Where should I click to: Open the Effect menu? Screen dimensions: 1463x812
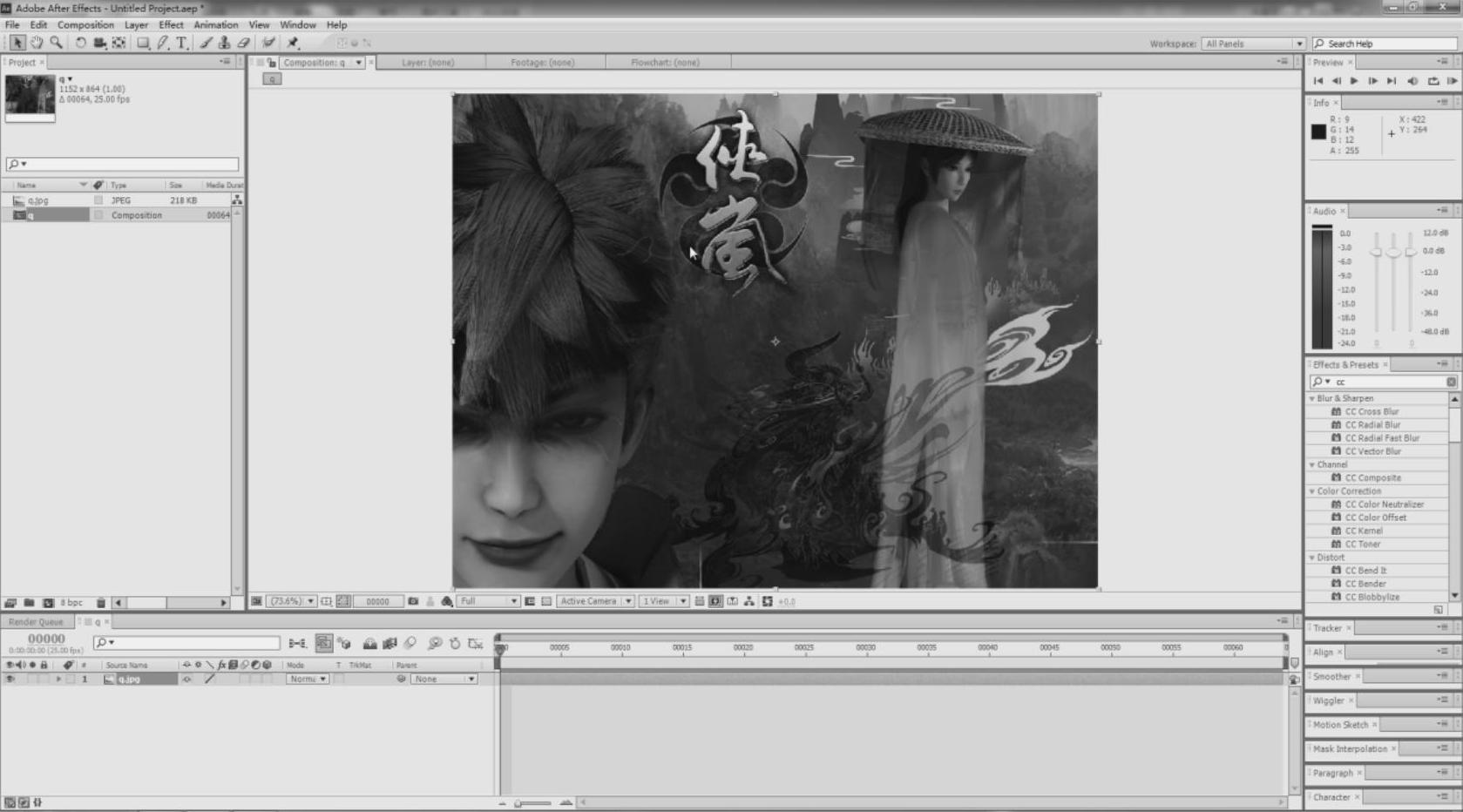coord(171,25)
